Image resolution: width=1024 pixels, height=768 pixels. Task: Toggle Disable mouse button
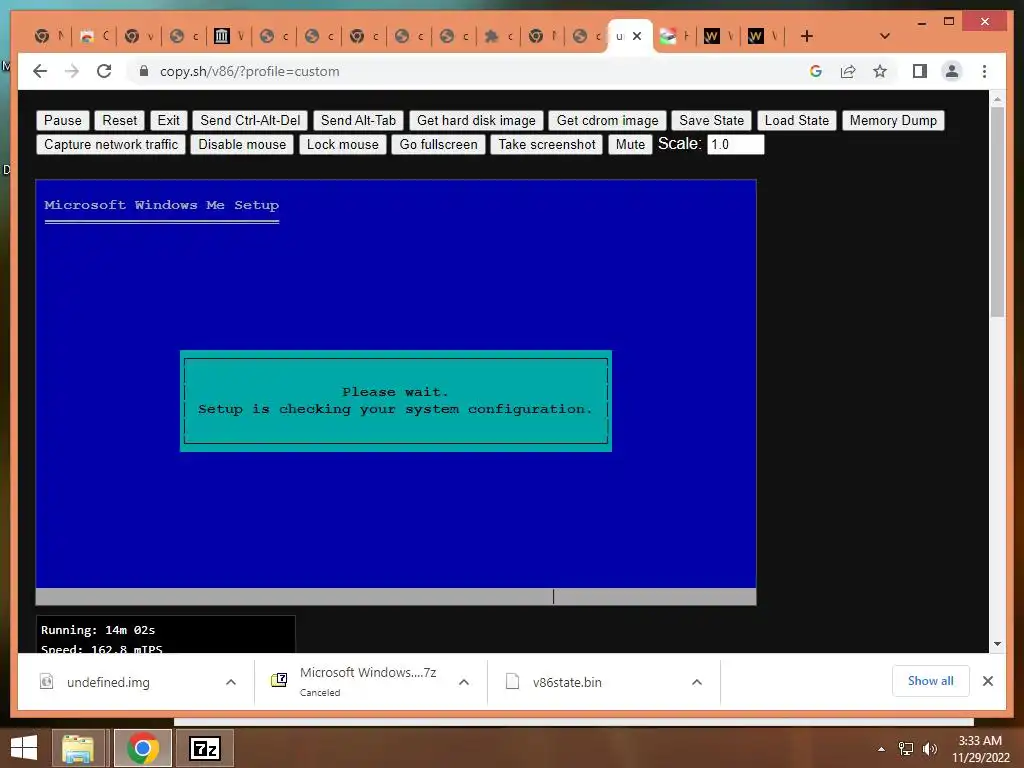tap(242, 144)
